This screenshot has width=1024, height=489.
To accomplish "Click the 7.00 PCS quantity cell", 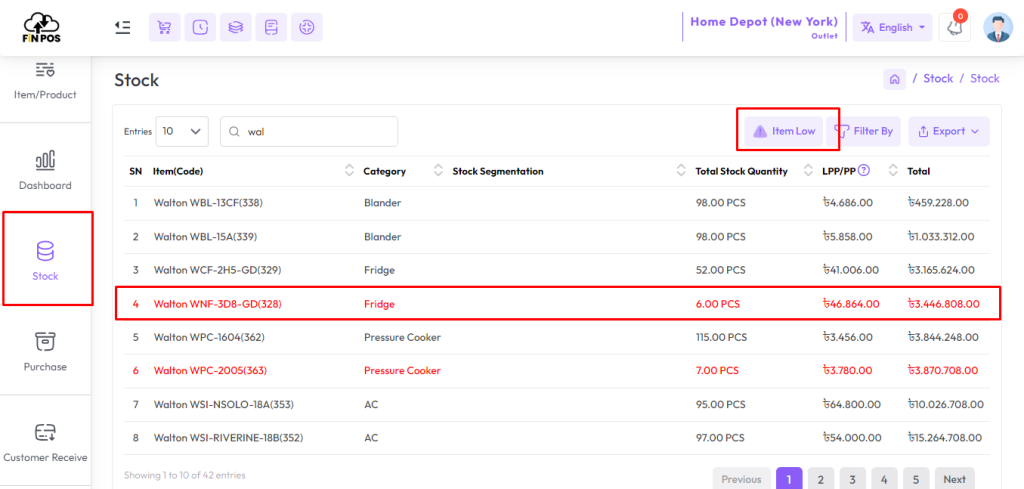I will (717, 370).
